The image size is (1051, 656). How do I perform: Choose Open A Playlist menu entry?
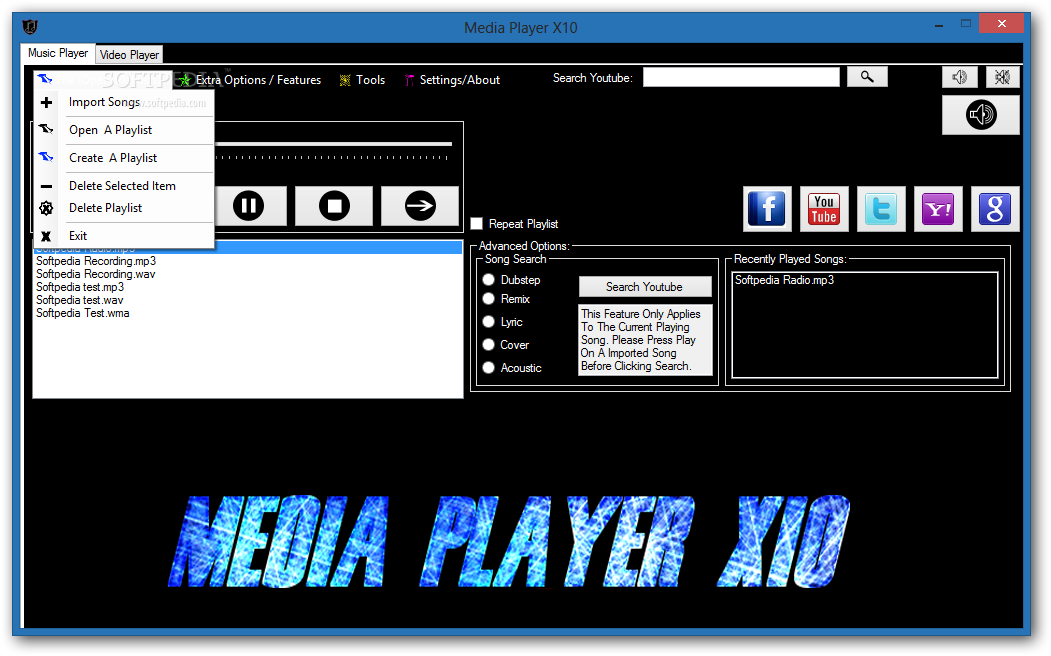point(124,130)
